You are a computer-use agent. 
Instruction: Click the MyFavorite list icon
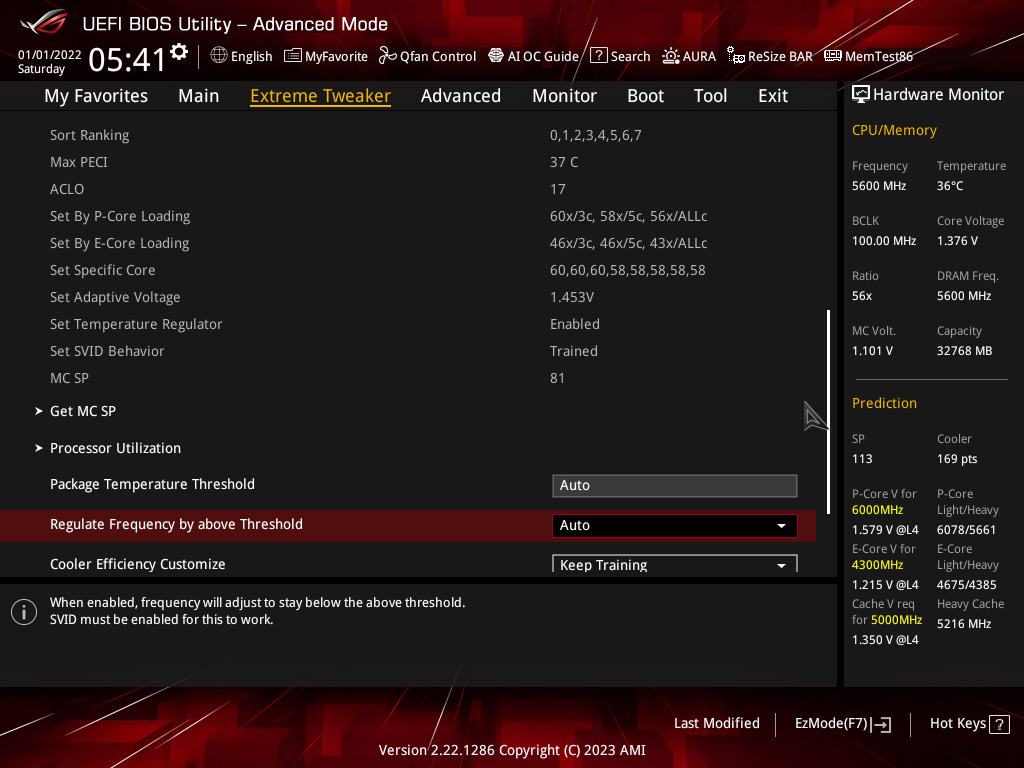[x=293, y=56]
